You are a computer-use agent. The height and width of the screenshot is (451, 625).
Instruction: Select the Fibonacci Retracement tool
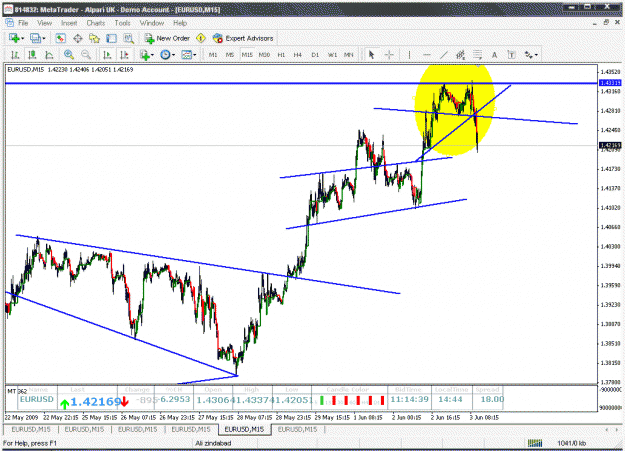pyautogui.click(x=478, y=55)
